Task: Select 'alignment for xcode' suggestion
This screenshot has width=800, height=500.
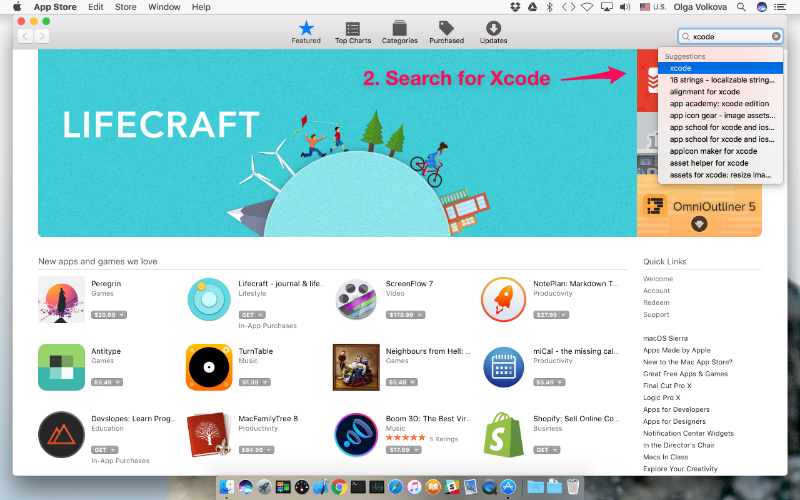Action: click(720, 92)
